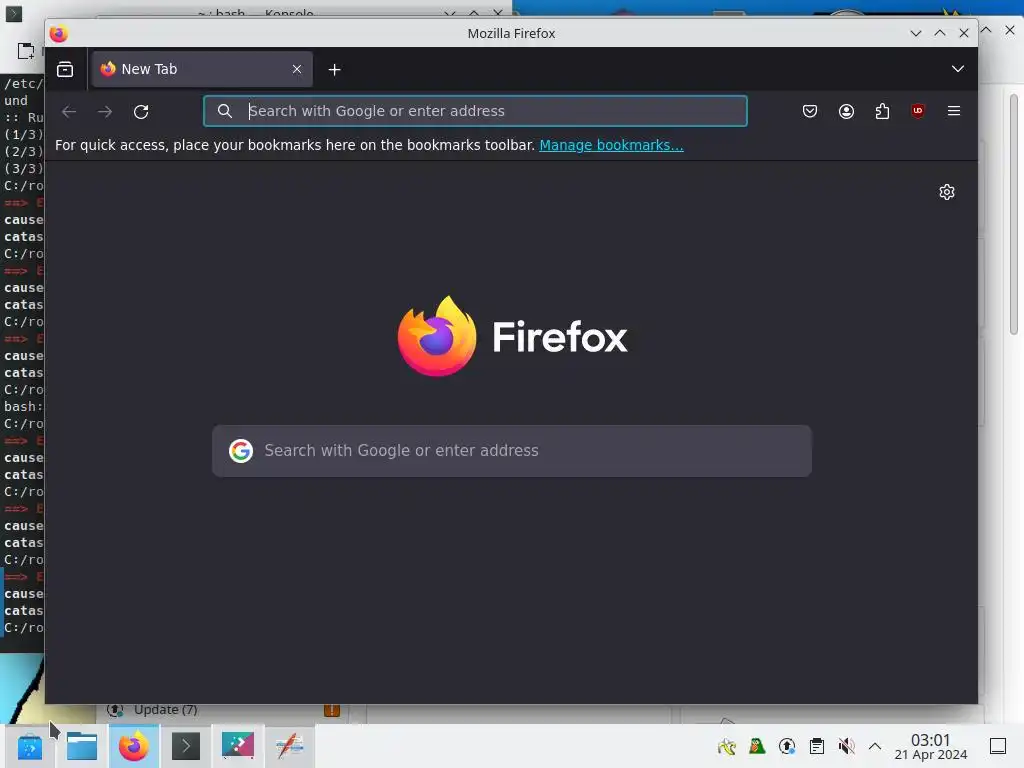Open Firefox application hamburger menu
Screen dimensions: 1024x768
[953, 111]
